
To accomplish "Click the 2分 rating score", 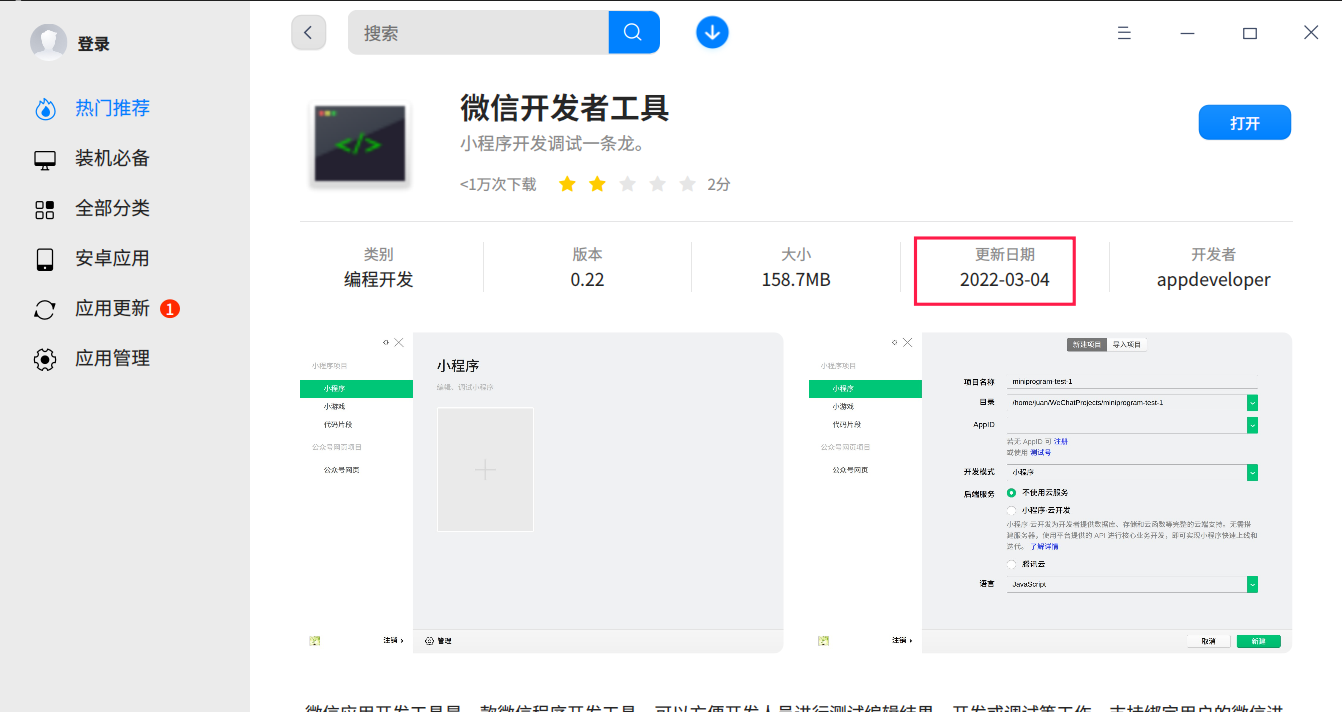I will [719, 184].
